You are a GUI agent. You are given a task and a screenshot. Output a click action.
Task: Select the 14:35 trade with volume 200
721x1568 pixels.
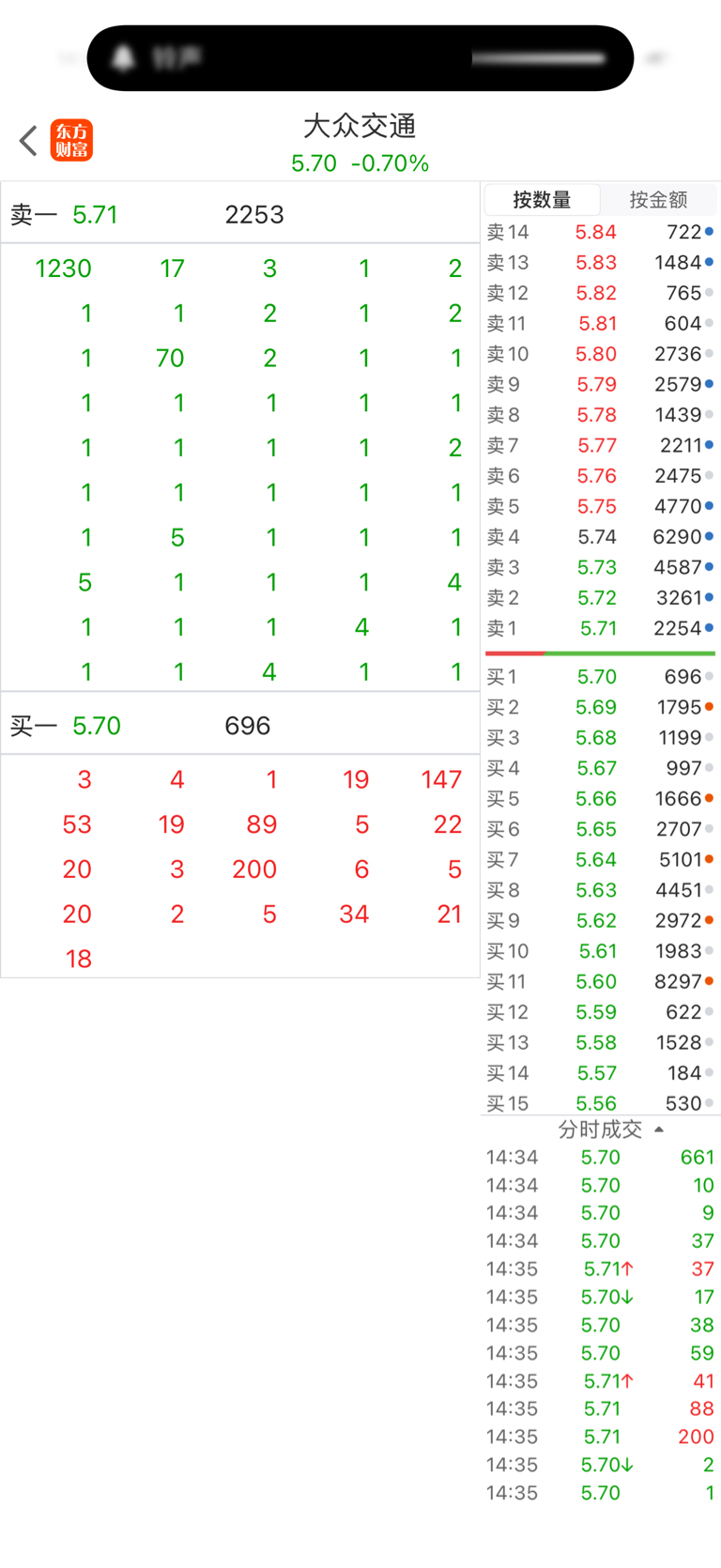(600, 1437)
